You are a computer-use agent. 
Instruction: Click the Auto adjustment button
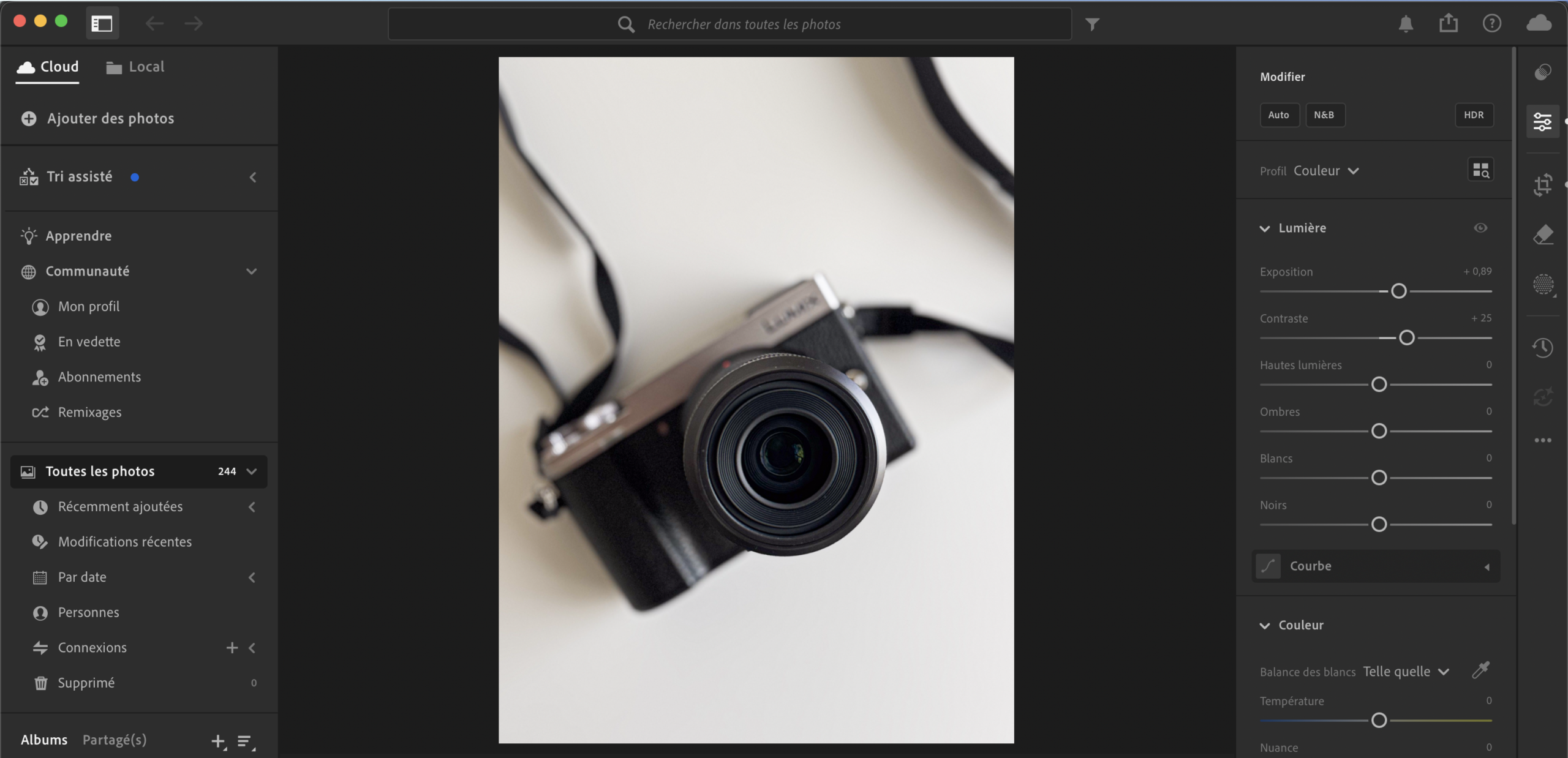tap(1279, 114)
